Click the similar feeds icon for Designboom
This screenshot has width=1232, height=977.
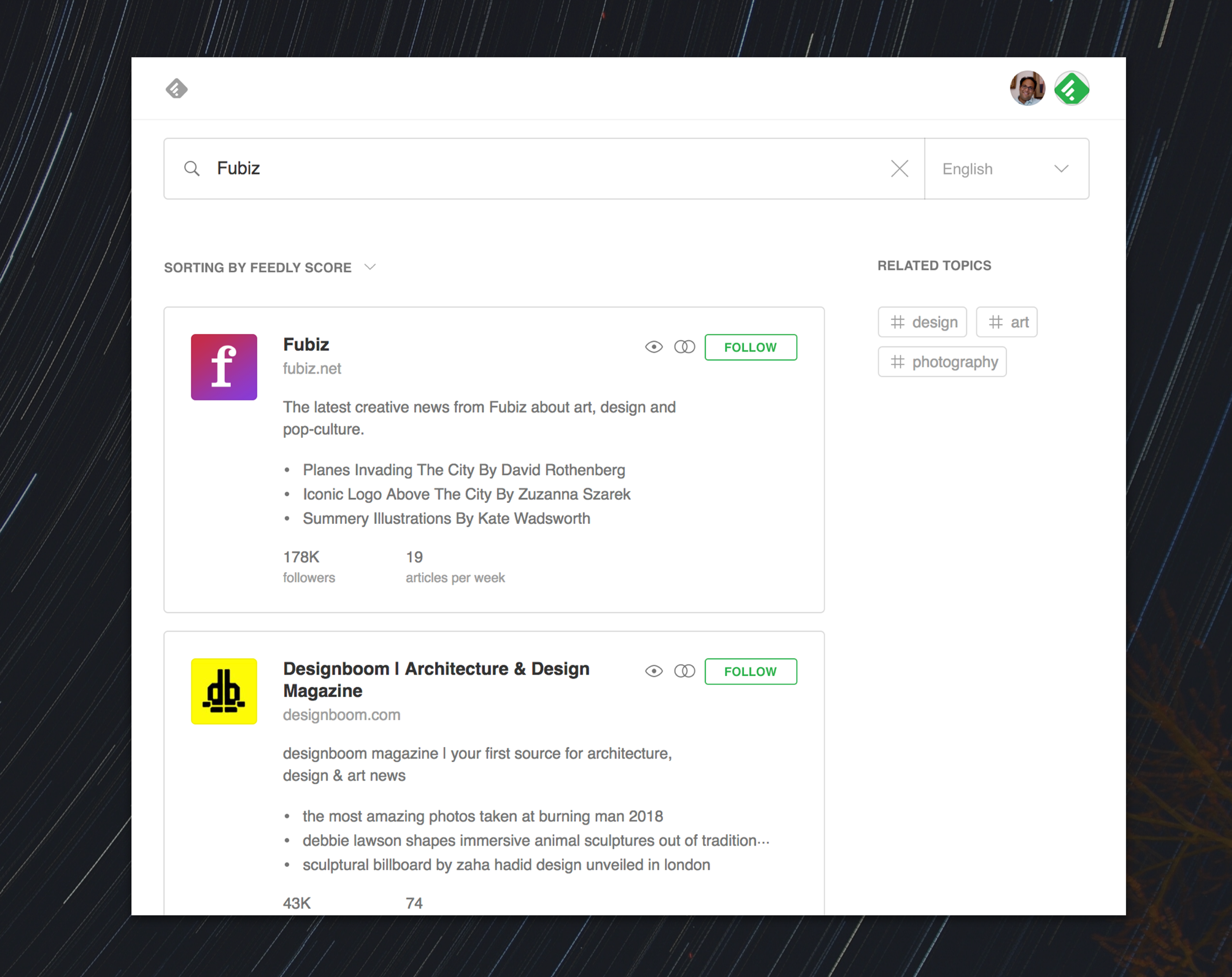[x=684, y=671]
